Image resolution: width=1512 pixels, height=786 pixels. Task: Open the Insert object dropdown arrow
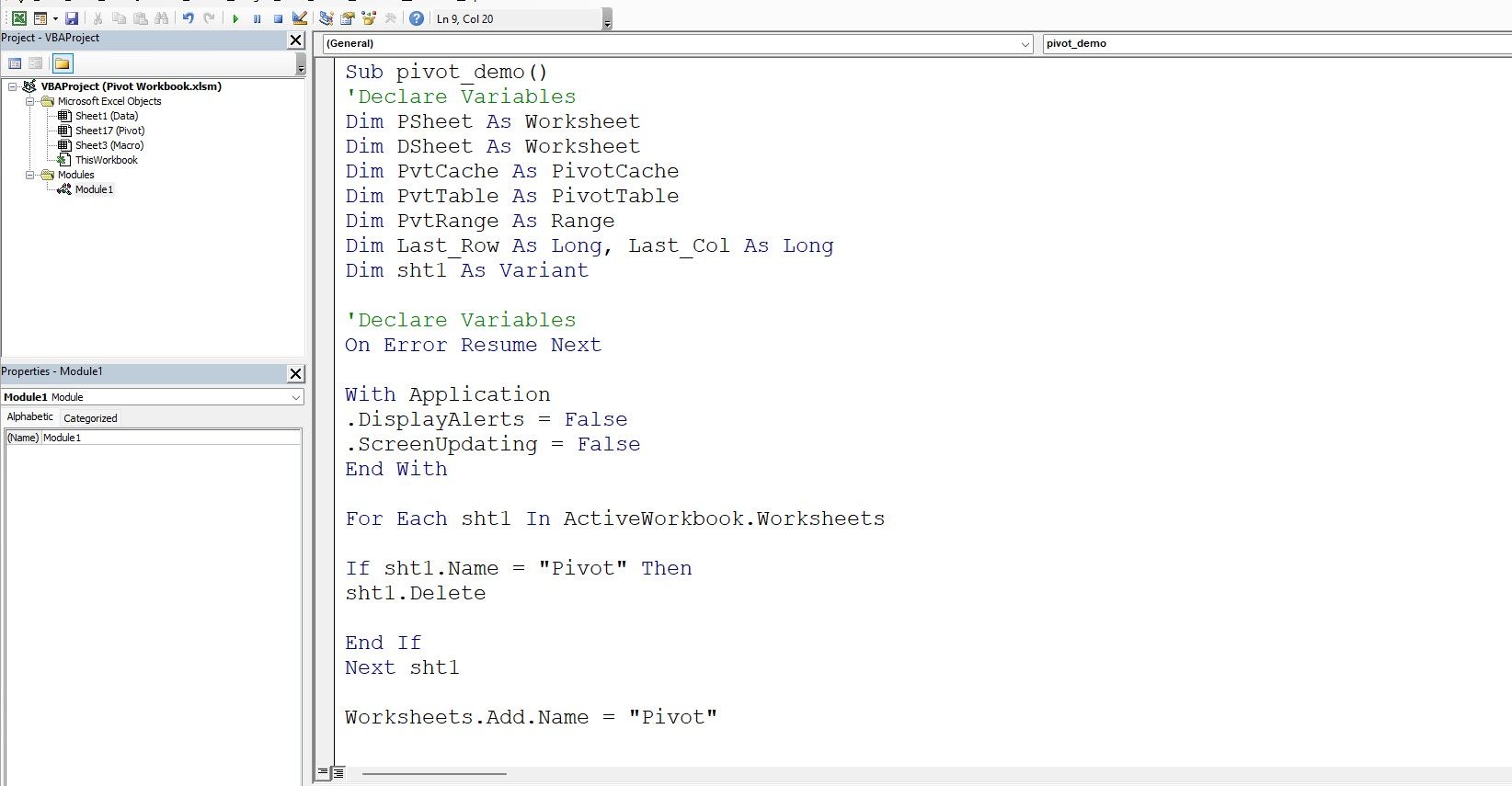55,18
